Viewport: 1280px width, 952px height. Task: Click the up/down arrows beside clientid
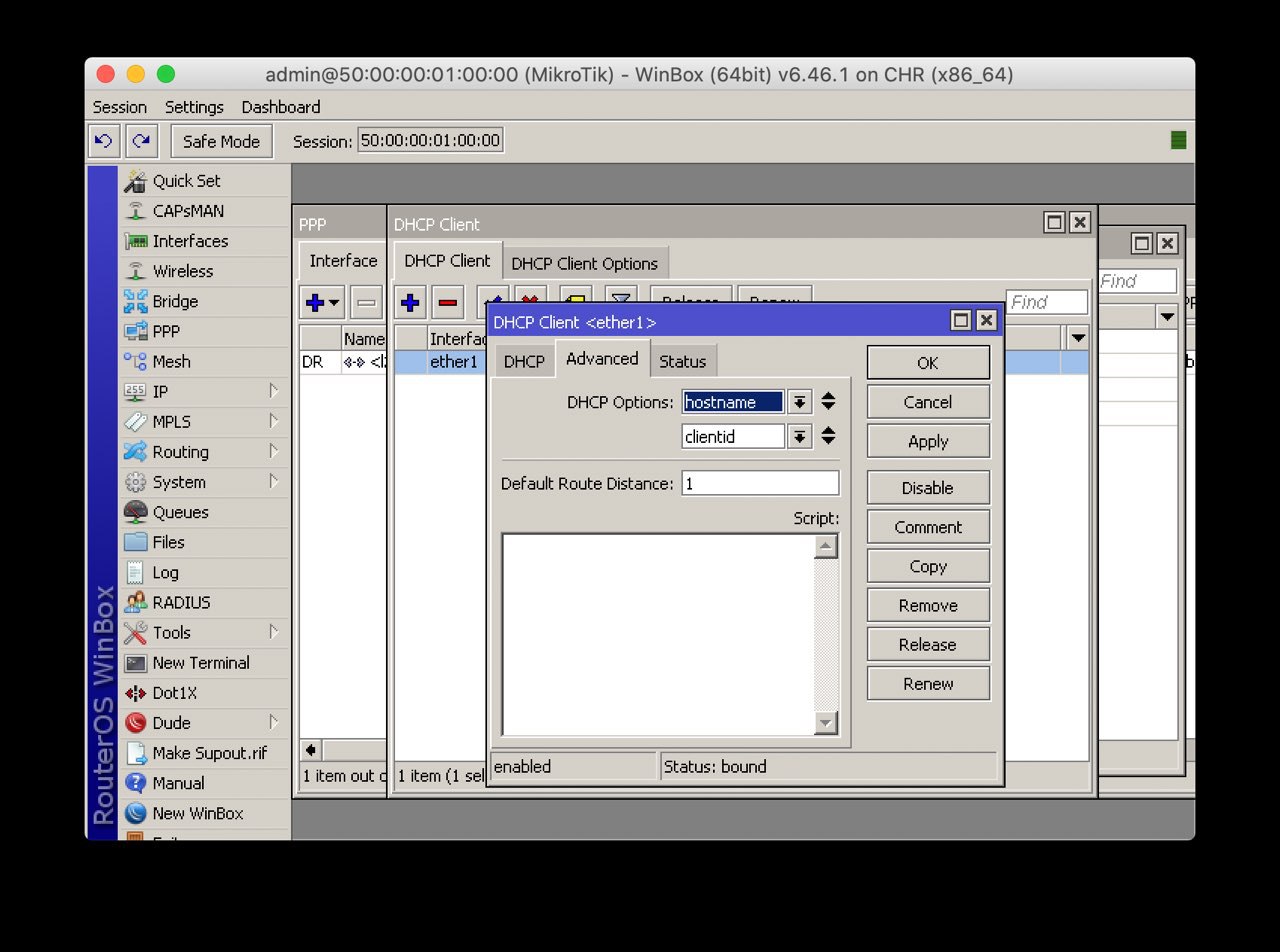(x=829, y=436)
